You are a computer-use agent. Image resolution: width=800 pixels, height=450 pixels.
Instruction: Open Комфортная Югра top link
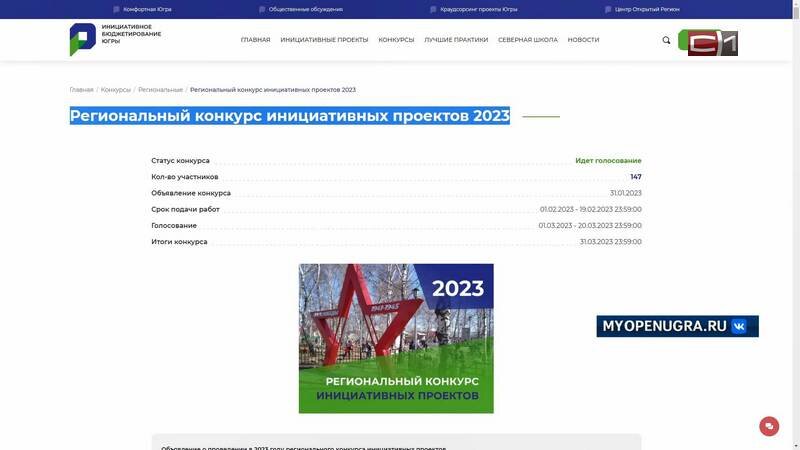coord(147,9)
